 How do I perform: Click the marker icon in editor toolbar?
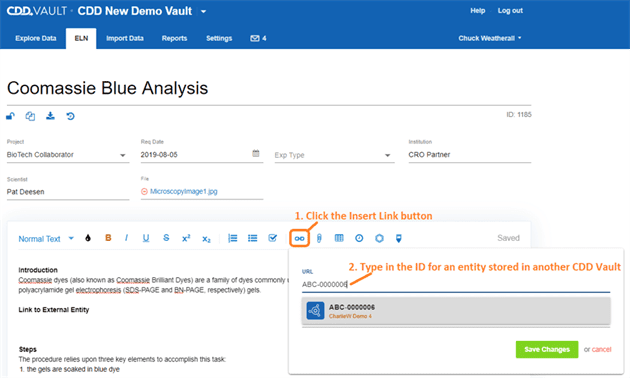(399, 238)
